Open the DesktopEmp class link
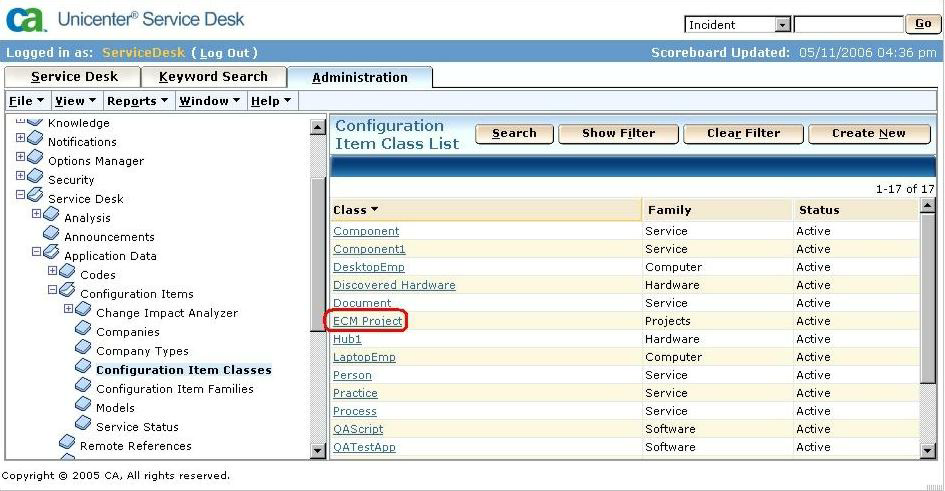Viewport: 945px width, 491px height. pyautogui.click(x=368, y=267)
